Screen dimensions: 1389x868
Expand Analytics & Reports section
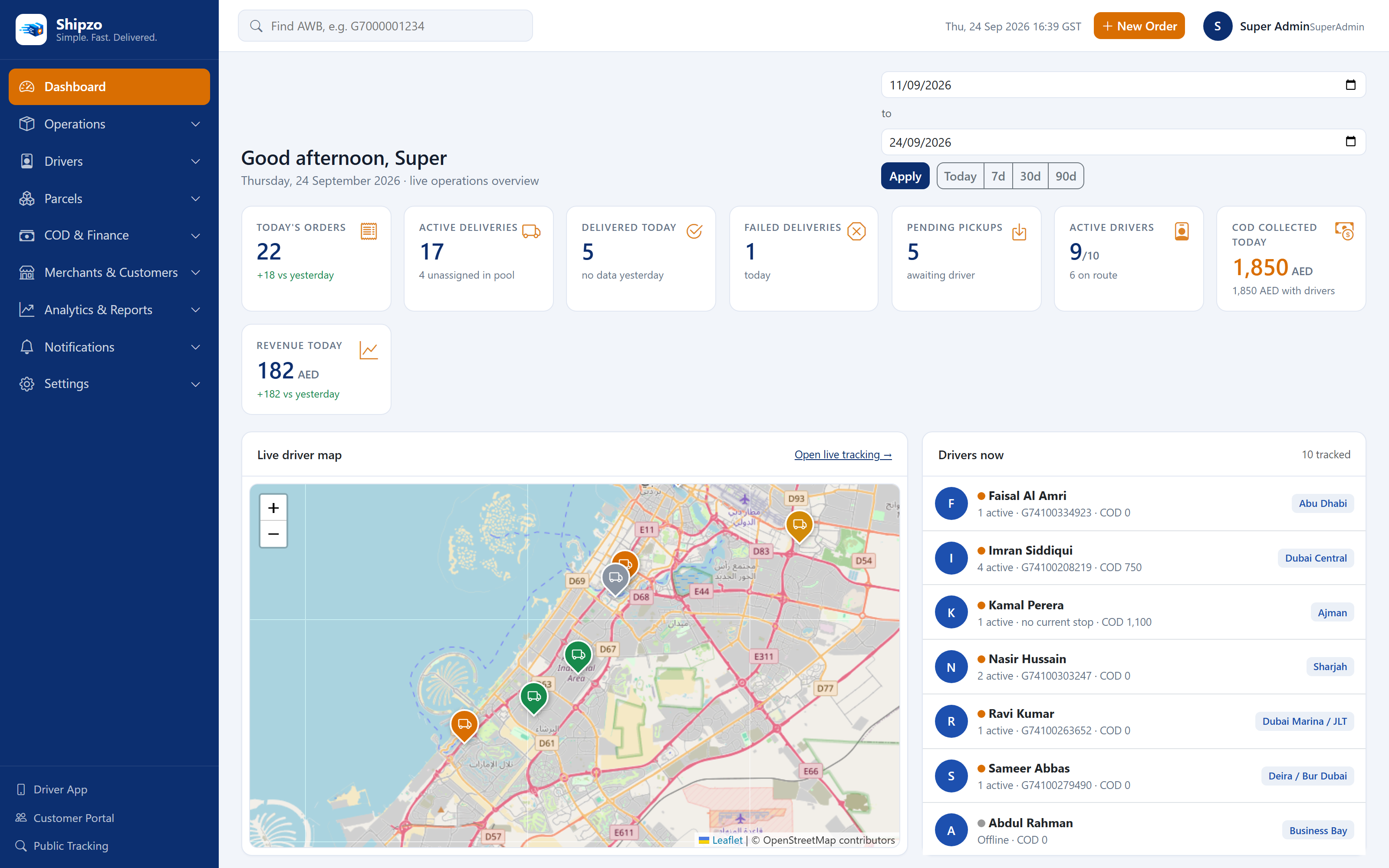click(109, 310)
